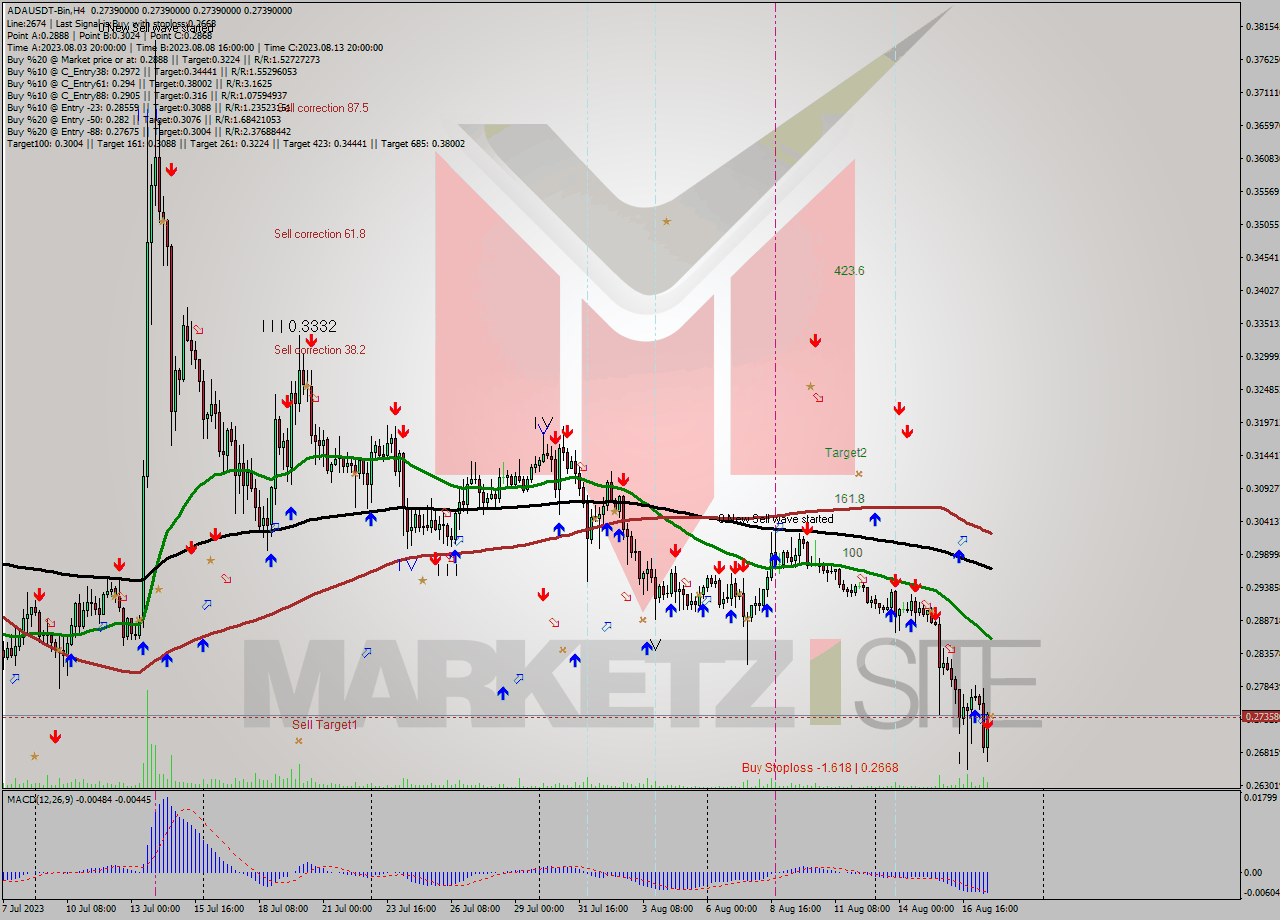This screenshot has width=1280, height=920.
Task: Click the 14 Aug 00:00 time axis label
Action: (x=926, y=909)
